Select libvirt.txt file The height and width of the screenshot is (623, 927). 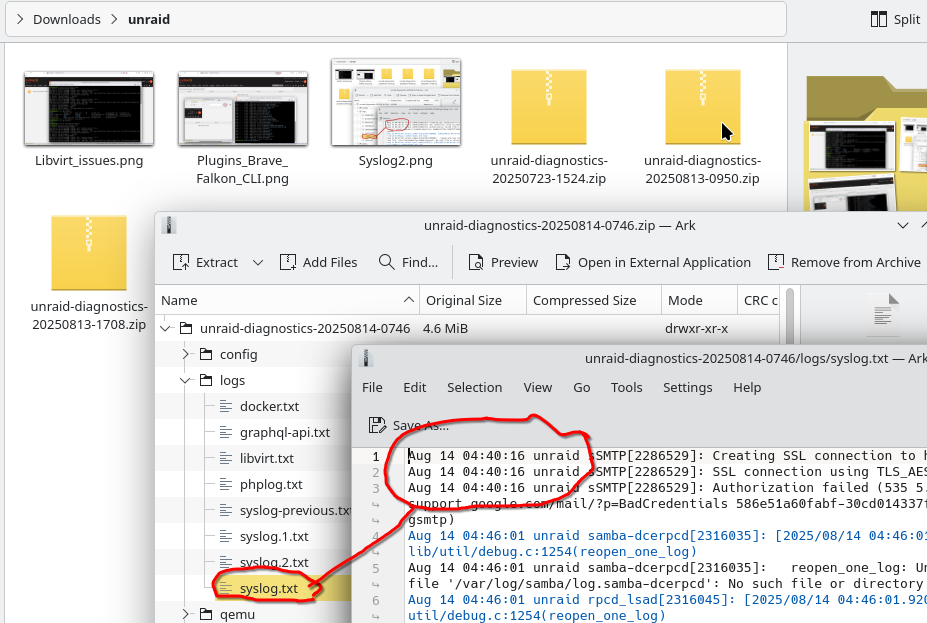(267, 459)
